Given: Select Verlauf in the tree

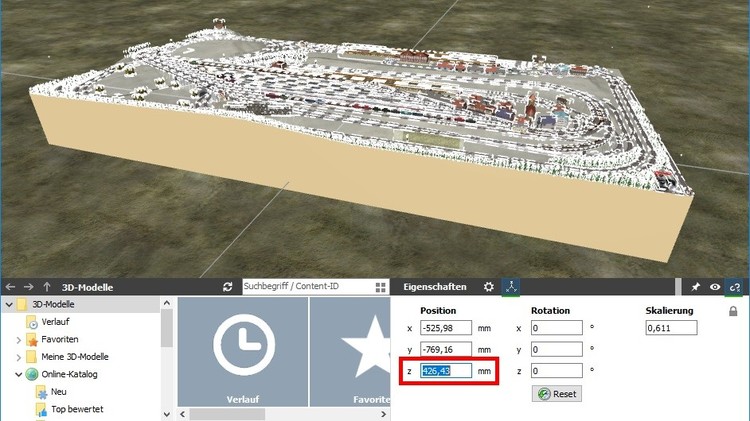Looking at the screenshot, I should pyautogui.click(x=55, y=322).
